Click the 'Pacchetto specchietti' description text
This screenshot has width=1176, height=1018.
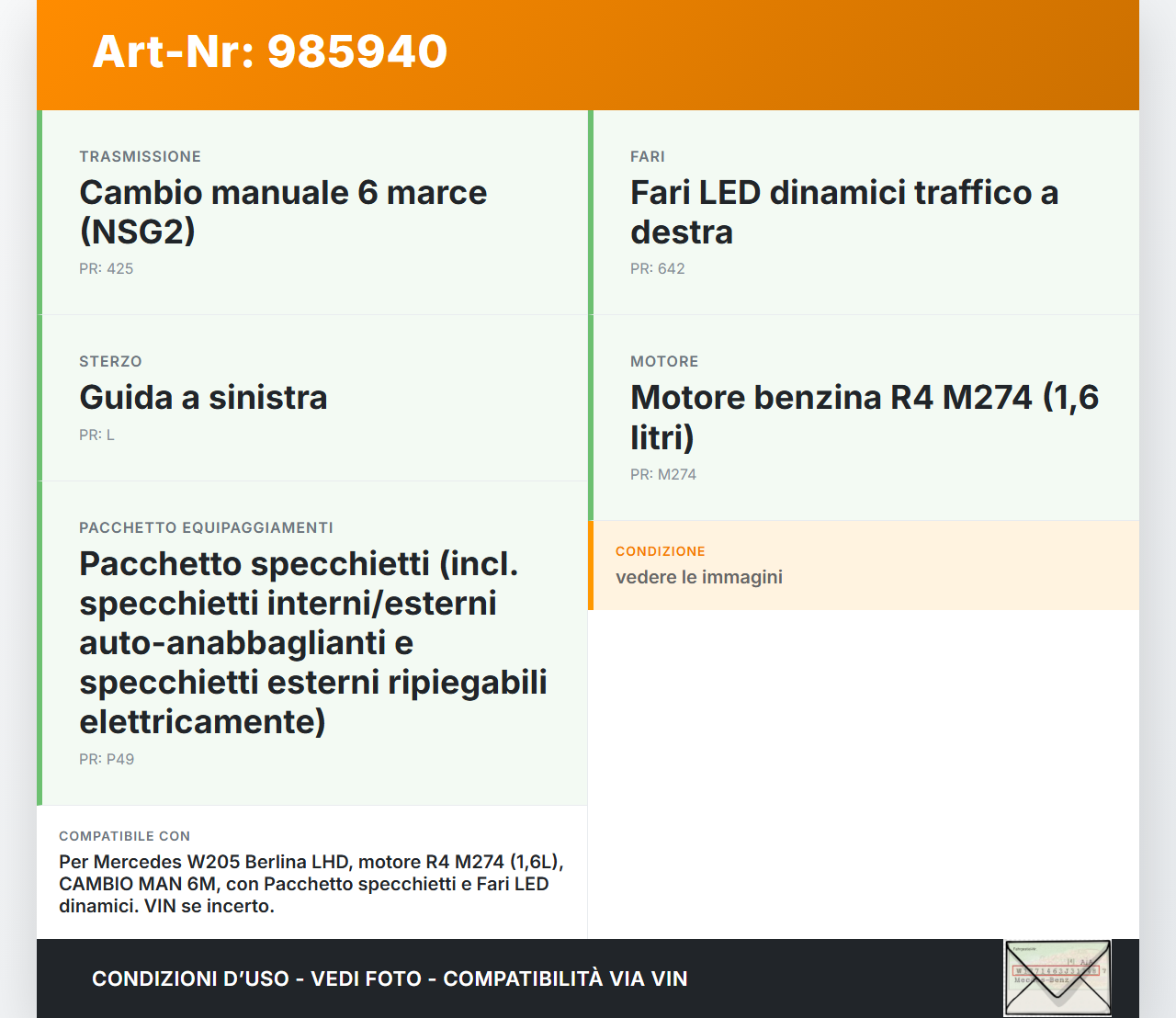(x=312, y=643)
